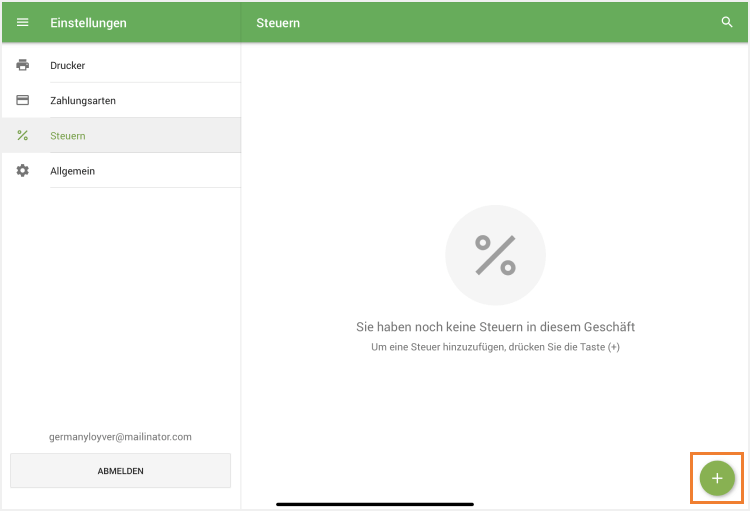Screen dimensions: 750x511
Task: Click blank sidebar area below Allgemein
Action: click(120, 300)
